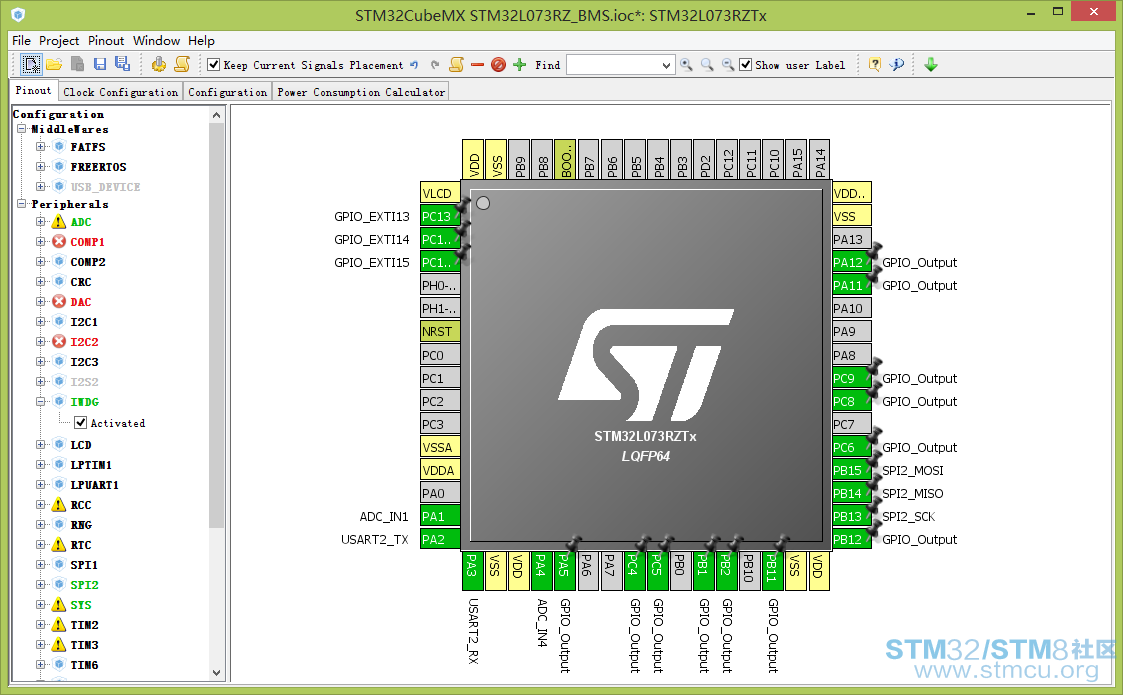Viewport: 1123px width, 695px height.
Task: Select DAC in peripherals tree
Action: pos(80,302)
